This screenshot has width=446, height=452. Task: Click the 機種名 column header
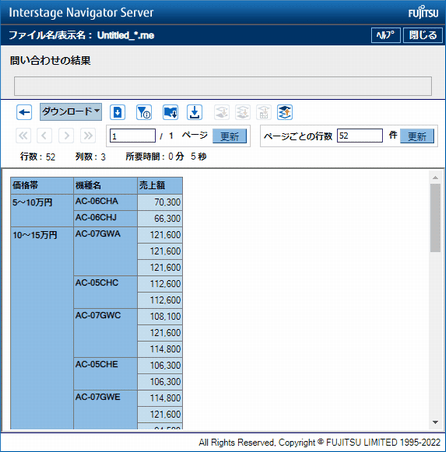[105, 185]
